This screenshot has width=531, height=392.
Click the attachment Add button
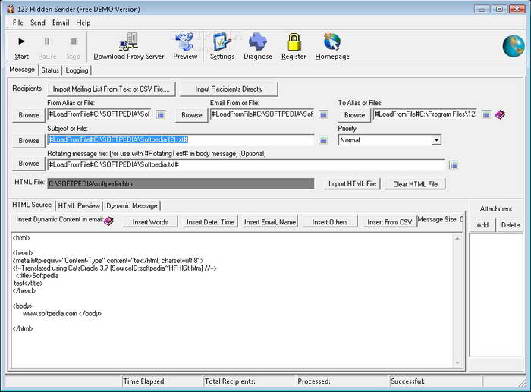482,225
